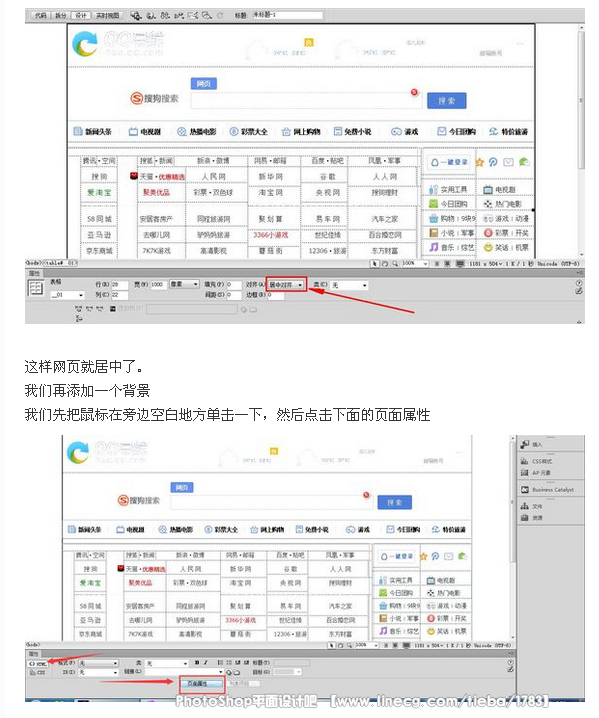Click the 网页 tab above top search box
The image size is (599, 718).
[x=203, y=84]
